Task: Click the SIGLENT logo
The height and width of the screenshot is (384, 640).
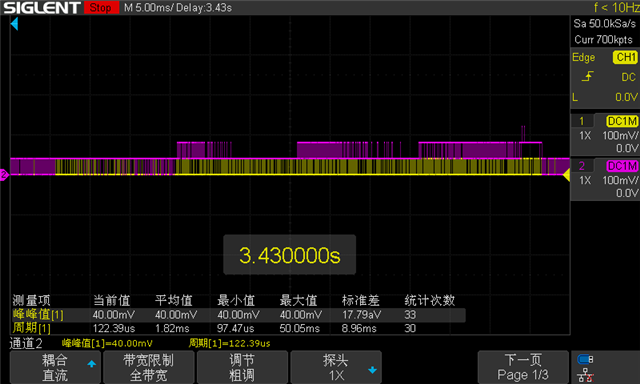Action: (42, 8)
